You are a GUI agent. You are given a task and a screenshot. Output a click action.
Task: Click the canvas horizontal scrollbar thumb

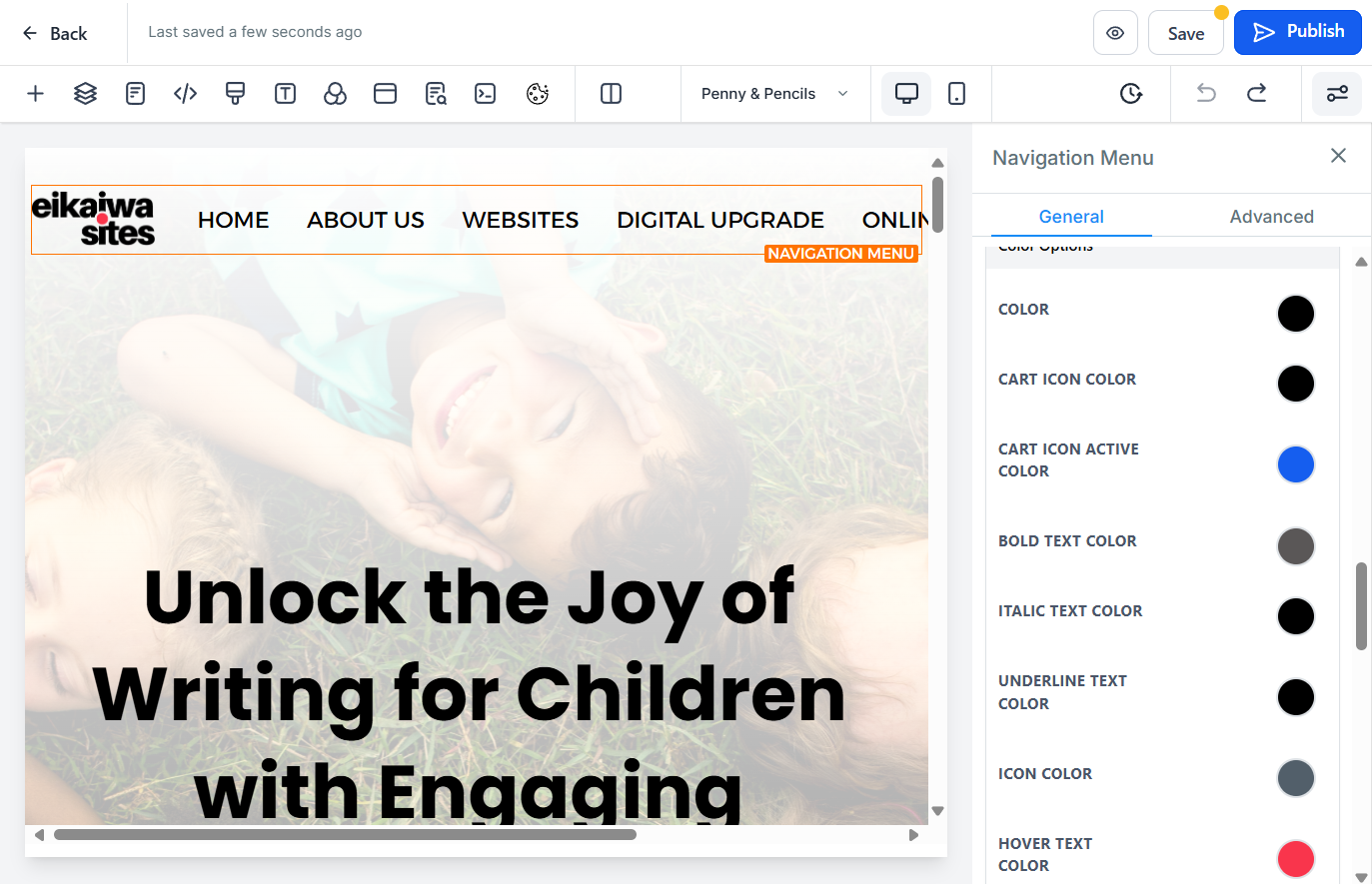click(x=345, y=835)
